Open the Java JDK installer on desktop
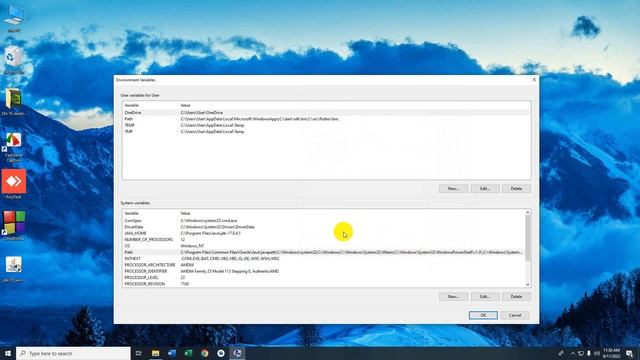The image size is (640, 360). [13, 269]
